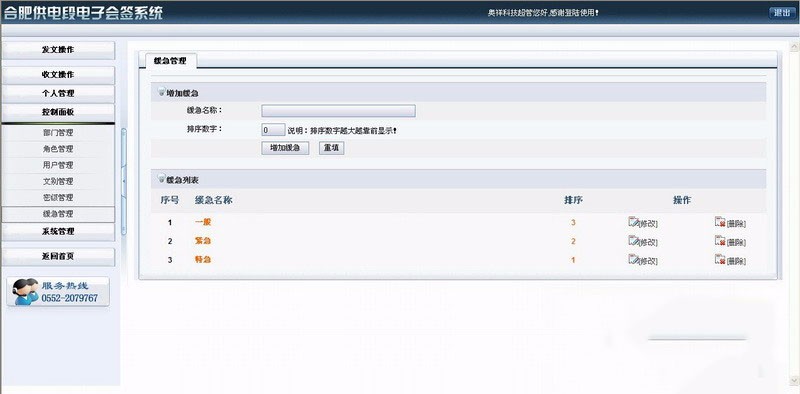Expand the 收文操作 menu section
800x394 pixels.
(58, 75)
